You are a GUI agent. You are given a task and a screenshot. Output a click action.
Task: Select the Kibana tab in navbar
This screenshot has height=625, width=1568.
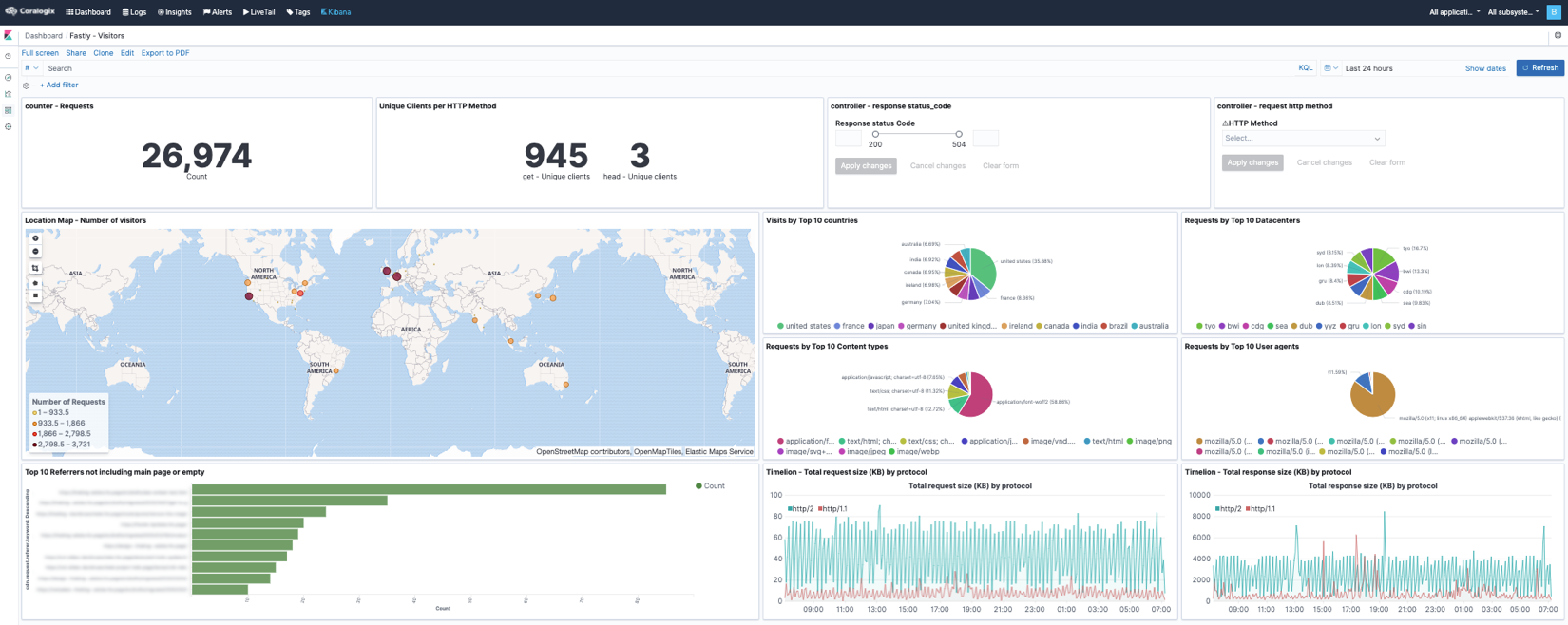[x=335, y=12]
